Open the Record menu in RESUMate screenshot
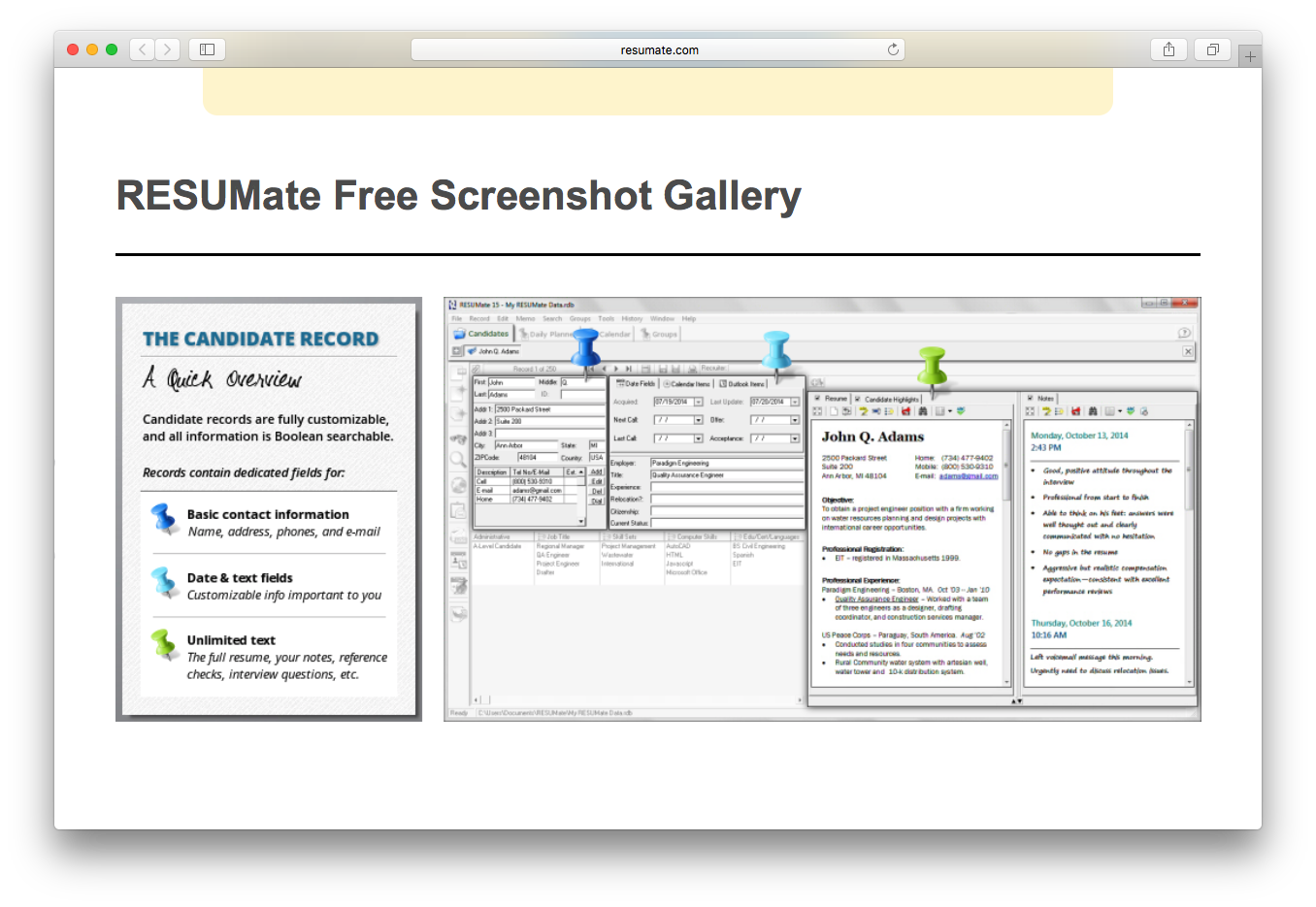Viewport: 1316px width, 907px height. tap(479, 318)
